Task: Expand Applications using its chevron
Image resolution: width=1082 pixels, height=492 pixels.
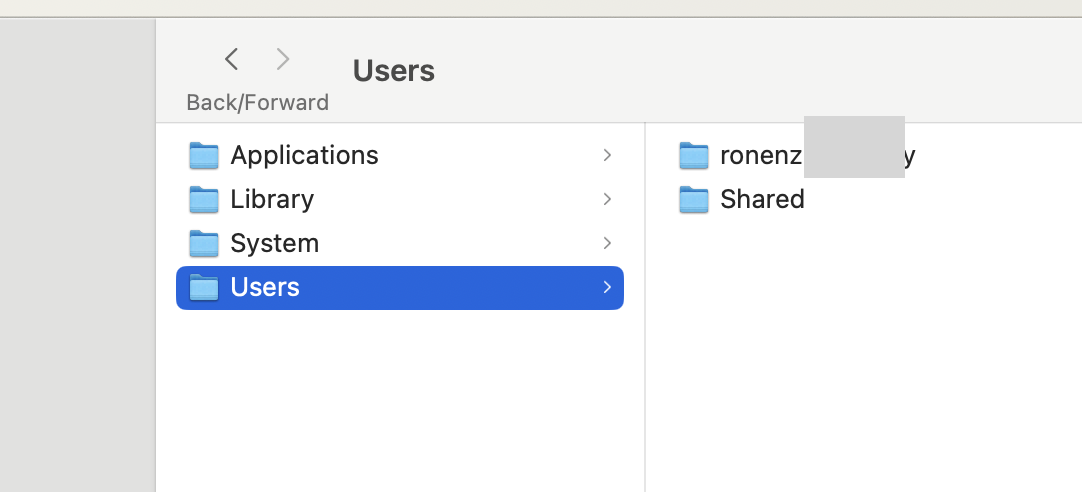Action: (x=607, y=155)
